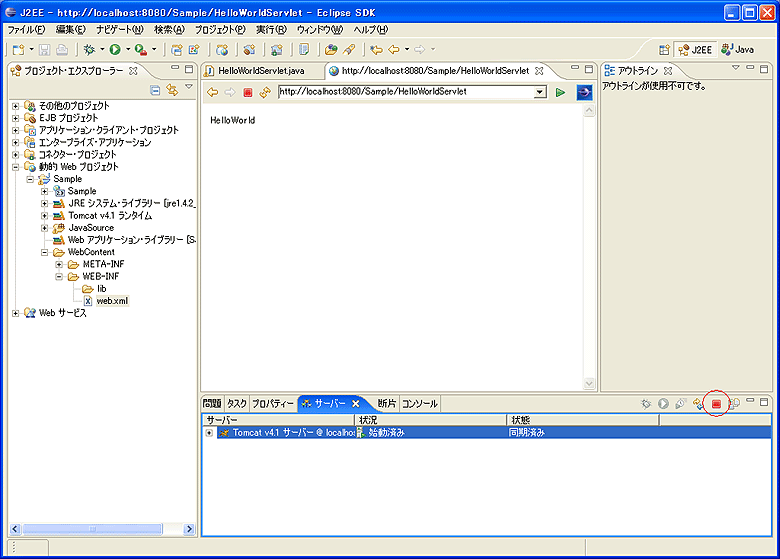Expand the Web サービス tree node

click(15, 313)
